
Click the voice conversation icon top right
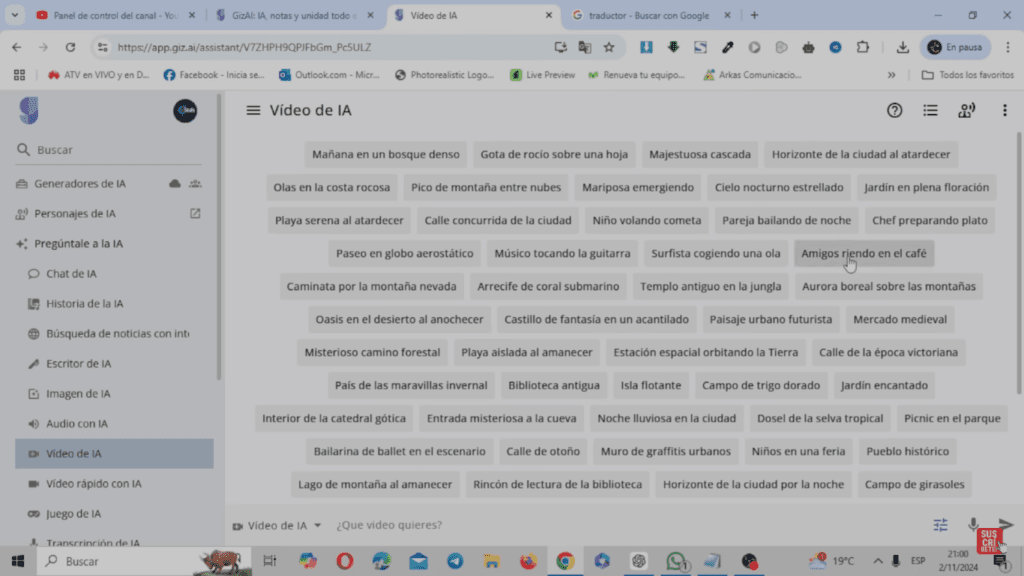(x=966, y=111)
